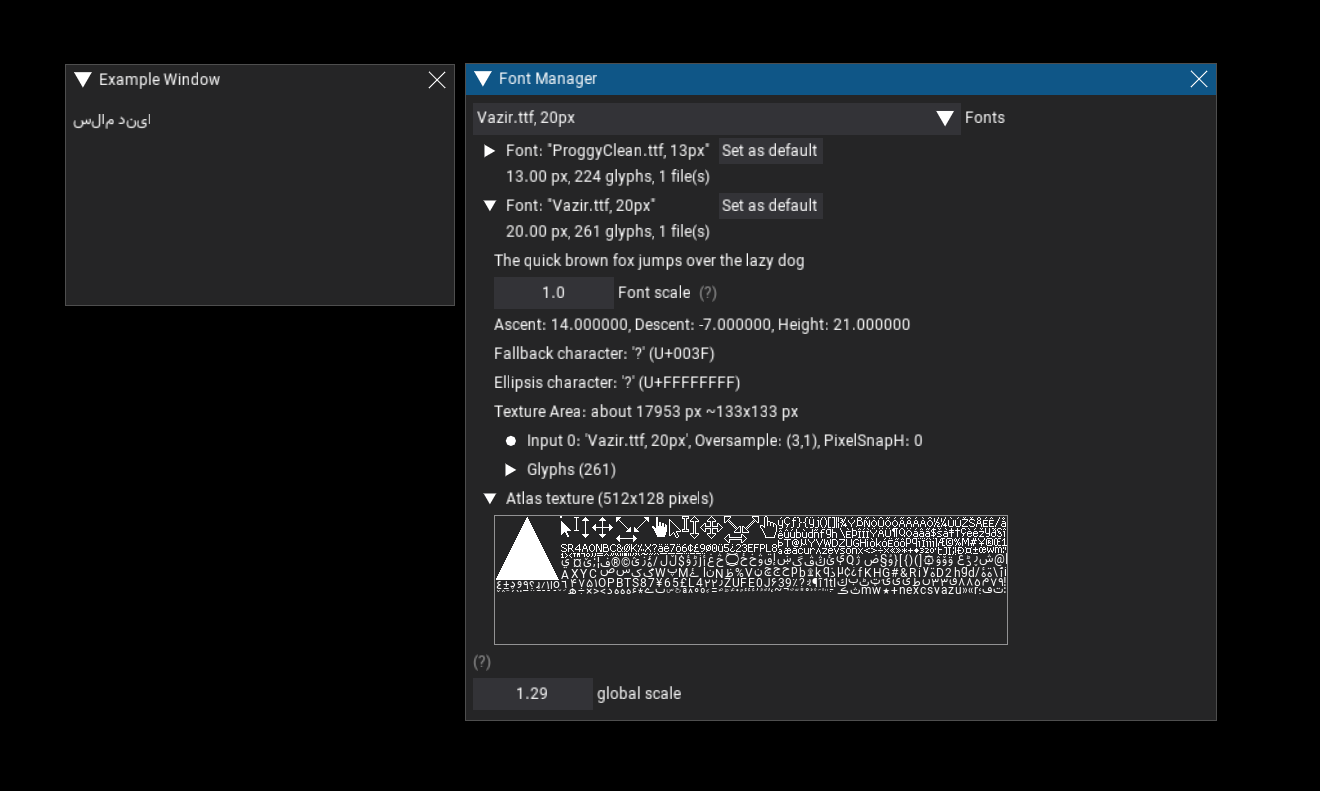Click the 'Ascent: 14.000000' metrics line
The height and width of the screenshot is (791, 1320).
click(702, 325)
